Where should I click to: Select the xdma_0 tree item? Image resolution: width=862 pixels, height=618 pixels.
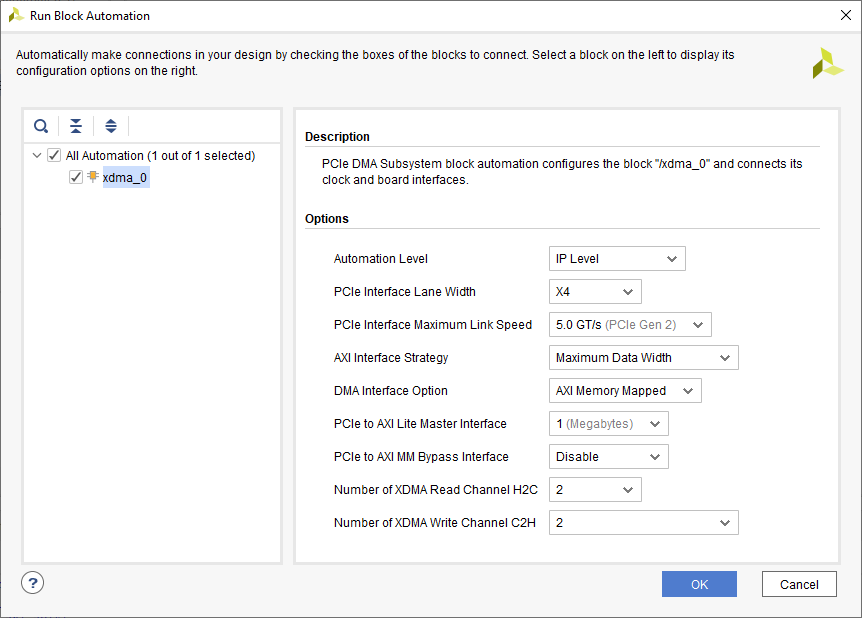point(125,177)
